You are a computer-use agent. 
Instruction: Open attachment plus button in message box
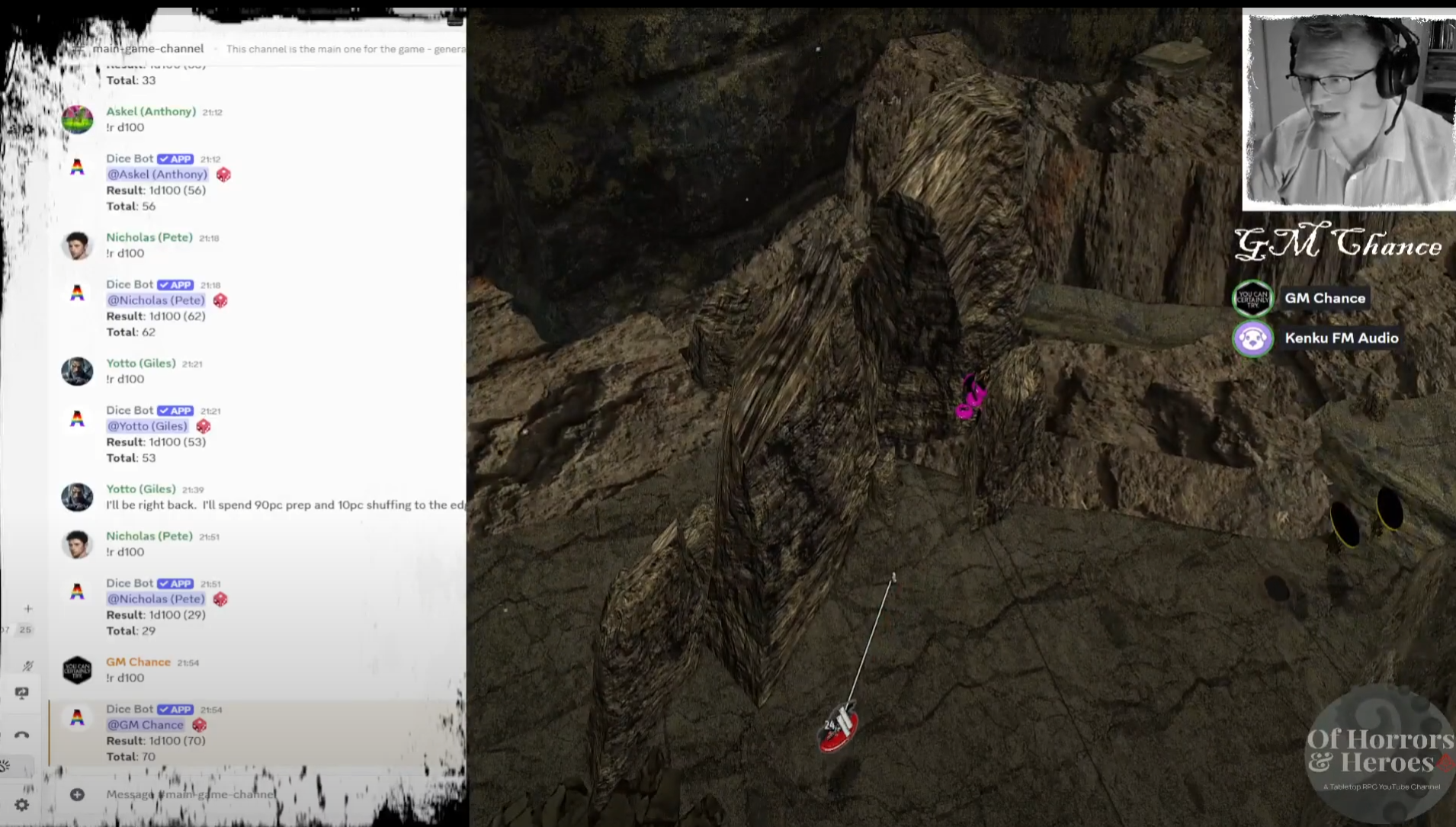pyautogui.click(x=77, y=794)
